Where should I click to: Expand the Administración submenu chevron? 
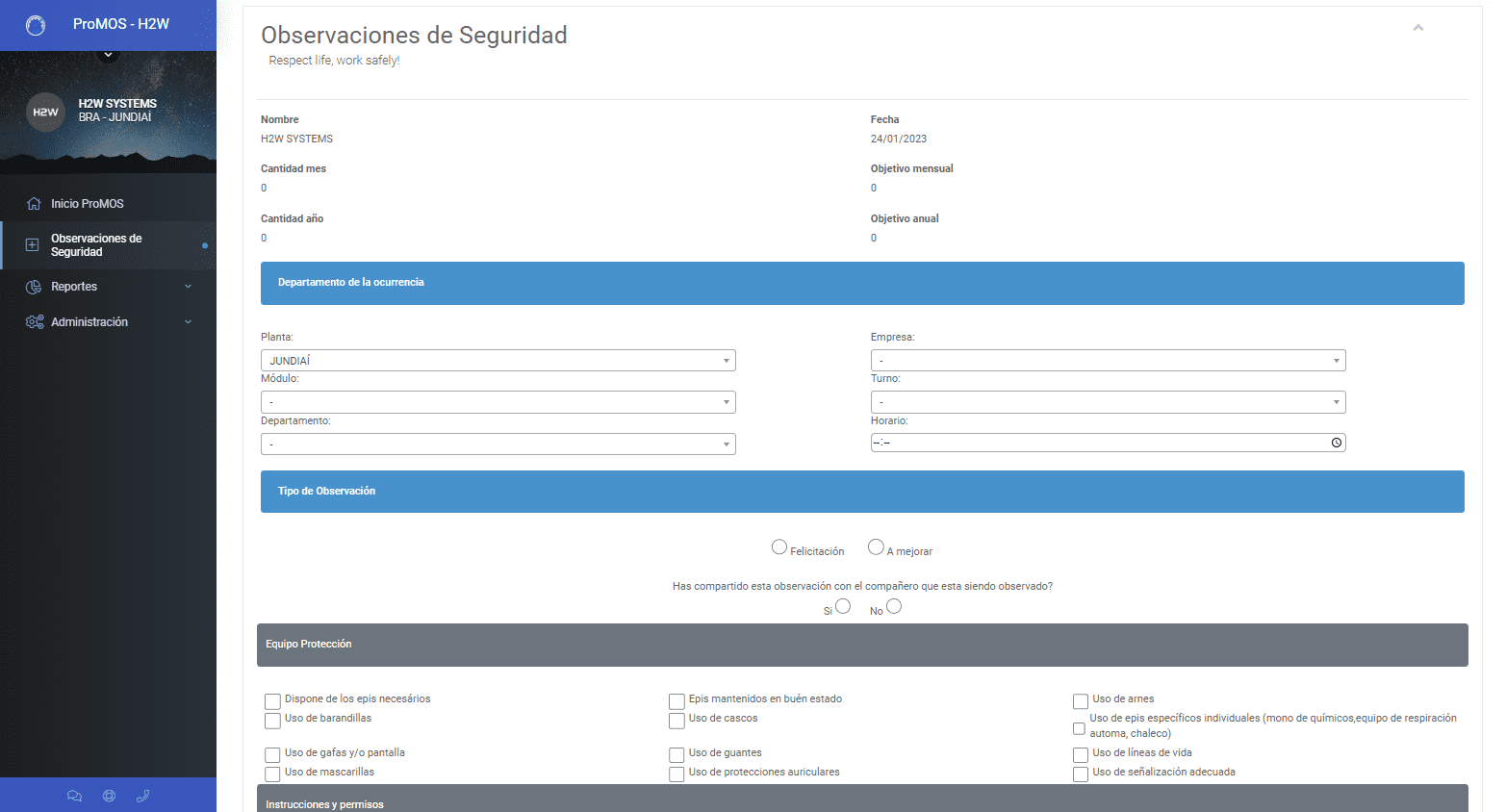click(188, 322)
